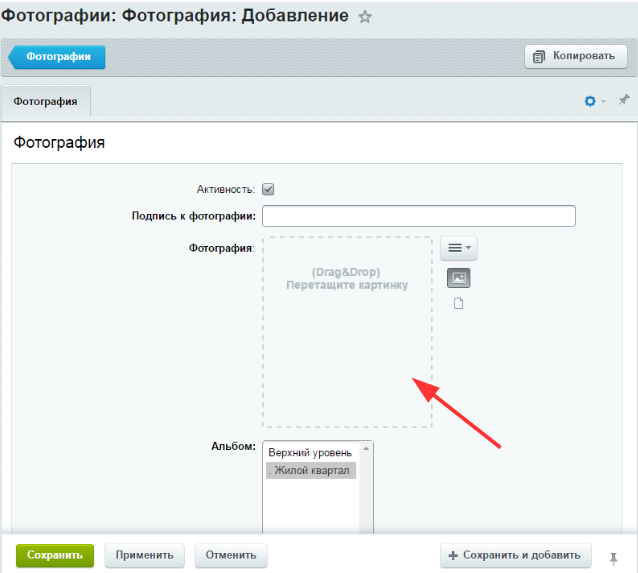
Task: Add page to favorites with star icon
Action: point(365,17)
